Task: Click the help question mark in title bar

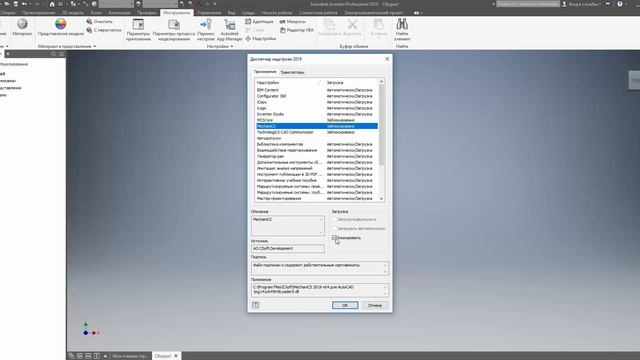Action: pyautogui.click(x=620, y=4)
